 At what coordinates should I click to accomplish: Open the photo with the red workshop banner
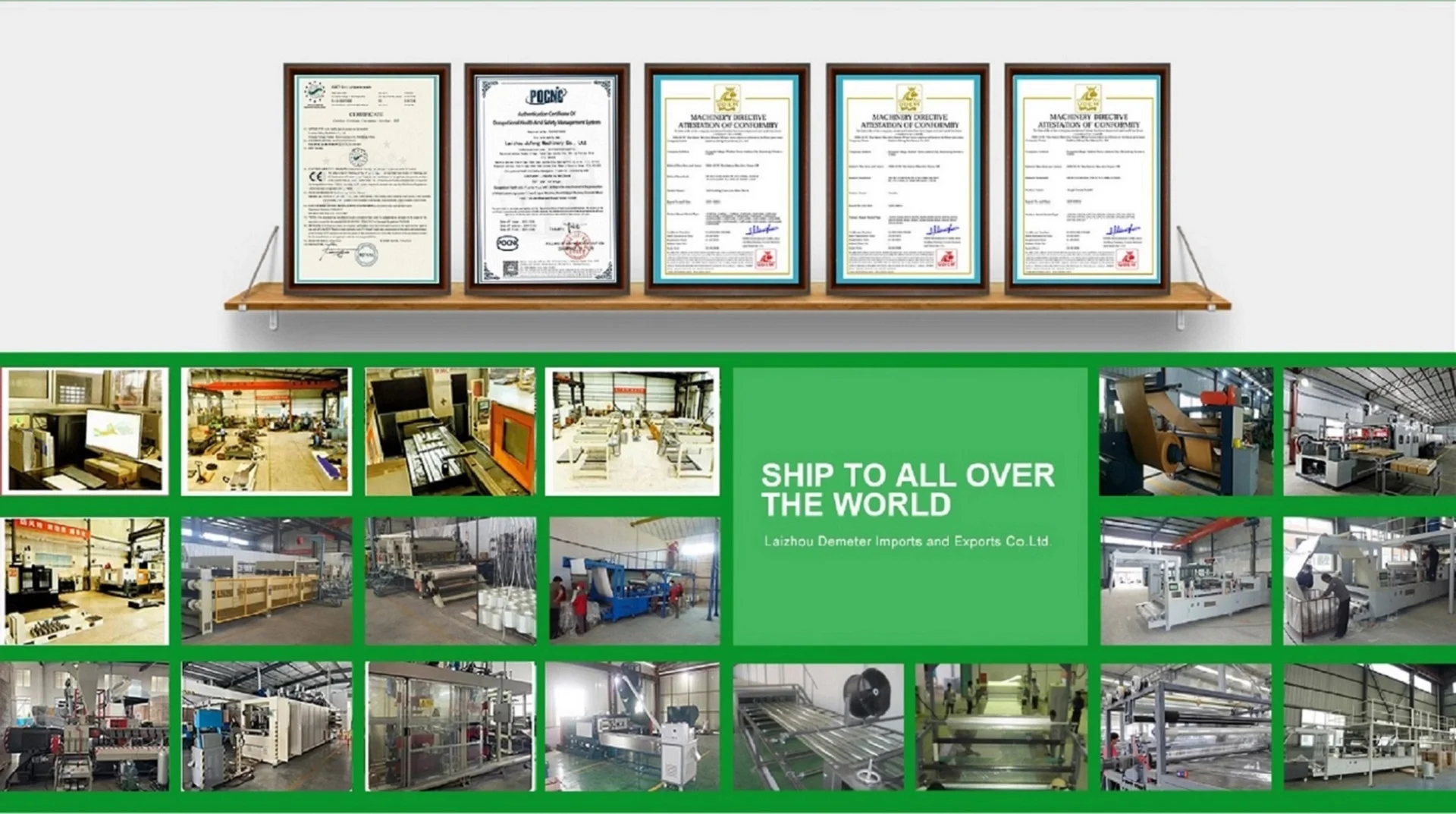(85, 581)
